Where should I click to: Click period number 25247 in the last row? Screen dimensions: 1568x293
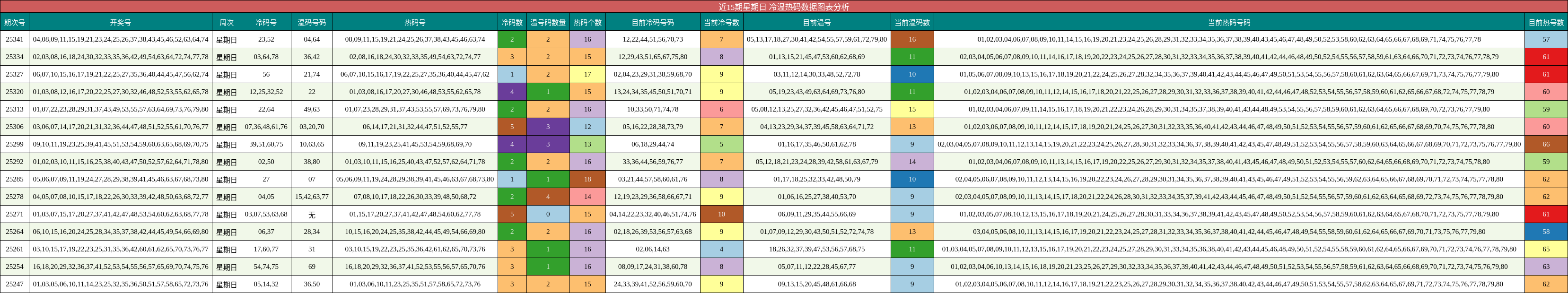coord(15,284)
